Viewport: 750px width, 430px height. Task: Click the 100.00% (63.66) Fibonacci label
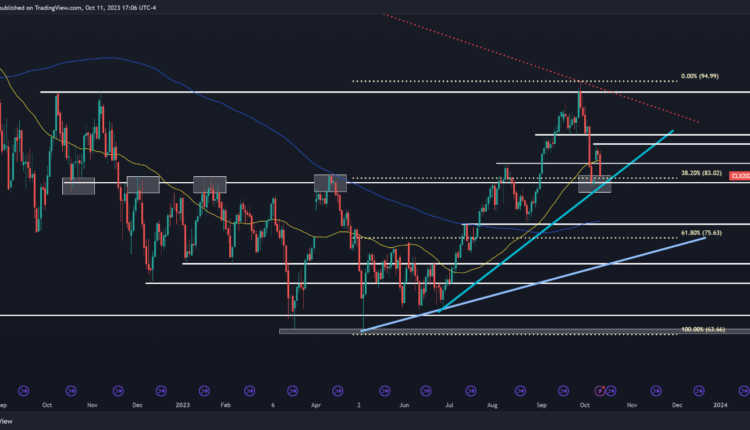click(x=702, y=329)
